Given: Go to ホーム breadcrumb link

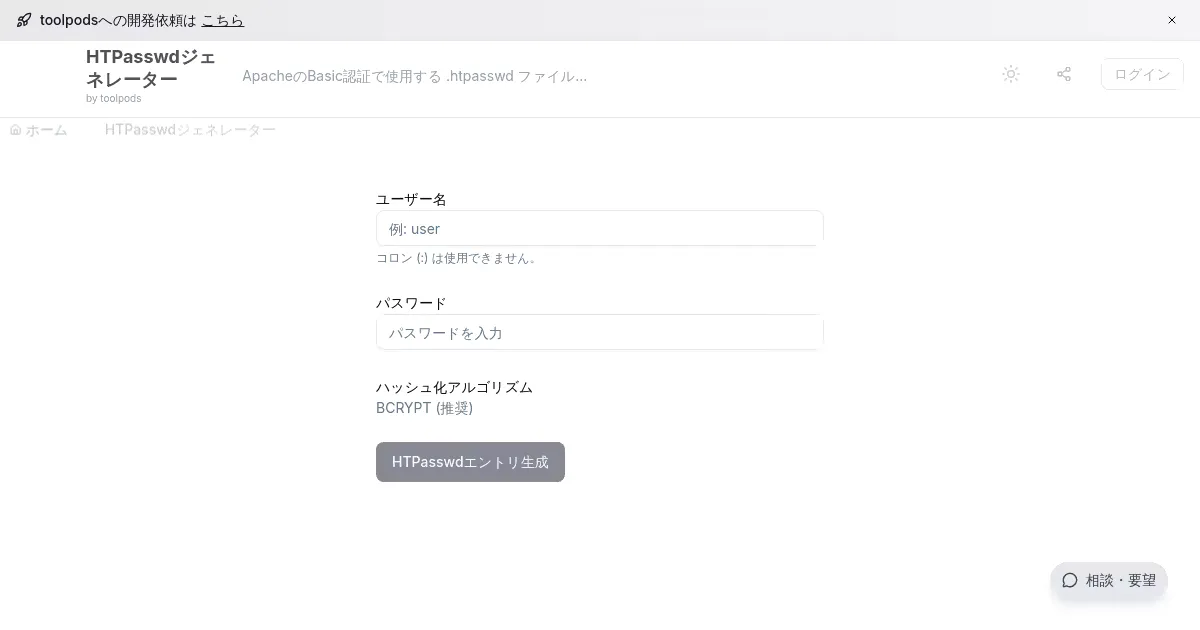Looking at the screenshot, I should pyautogui.click(x=46, y=130).
